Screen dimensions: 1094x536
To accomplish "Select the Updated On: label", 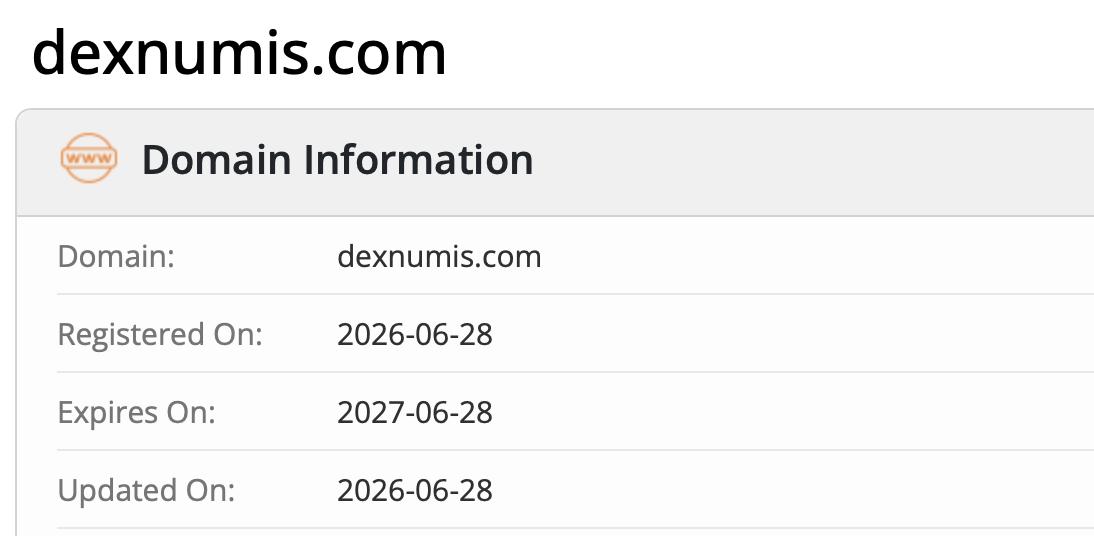I will point(147,491).
